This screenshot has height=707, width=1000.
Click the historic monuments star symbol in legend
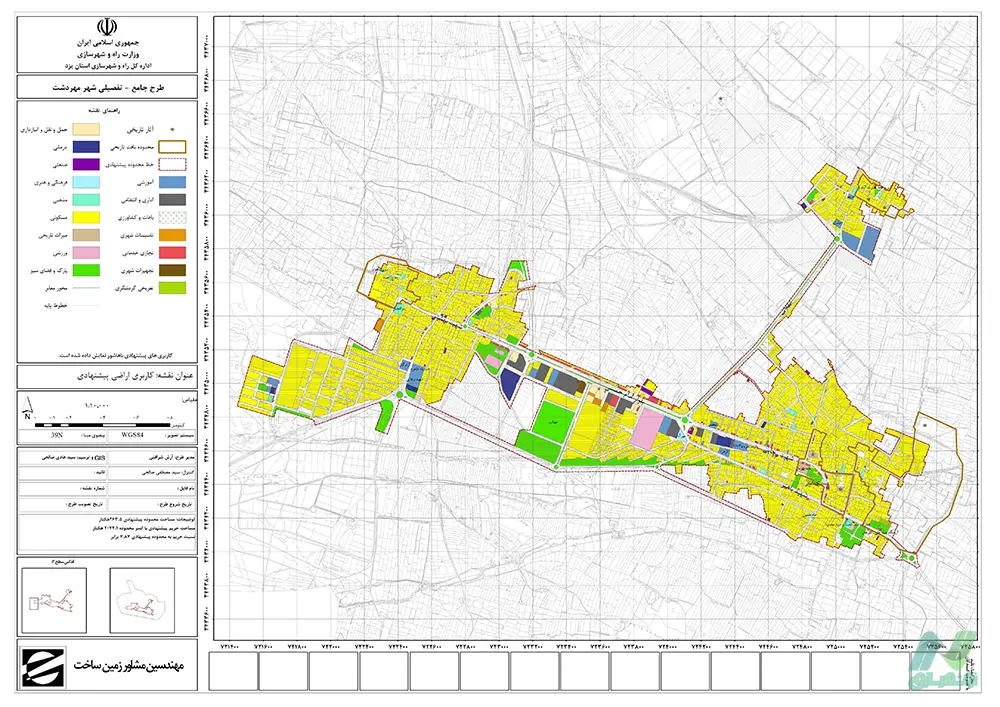[x=173, y=129]
